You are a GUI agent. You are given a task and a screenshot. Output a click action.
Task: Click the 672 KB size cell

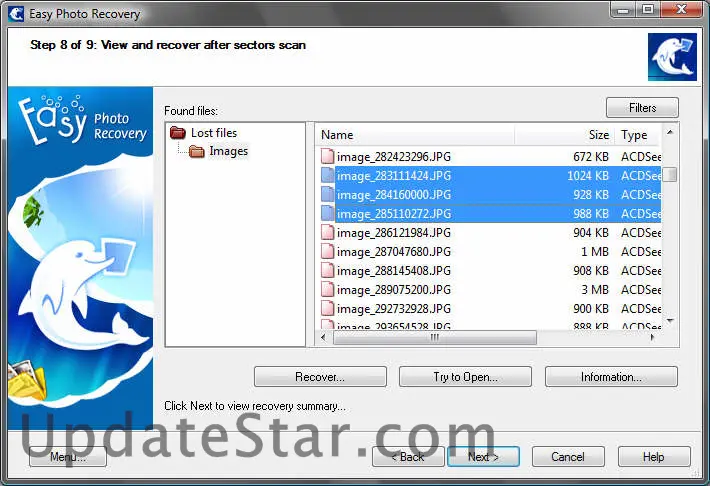click(x=591, y=157)
